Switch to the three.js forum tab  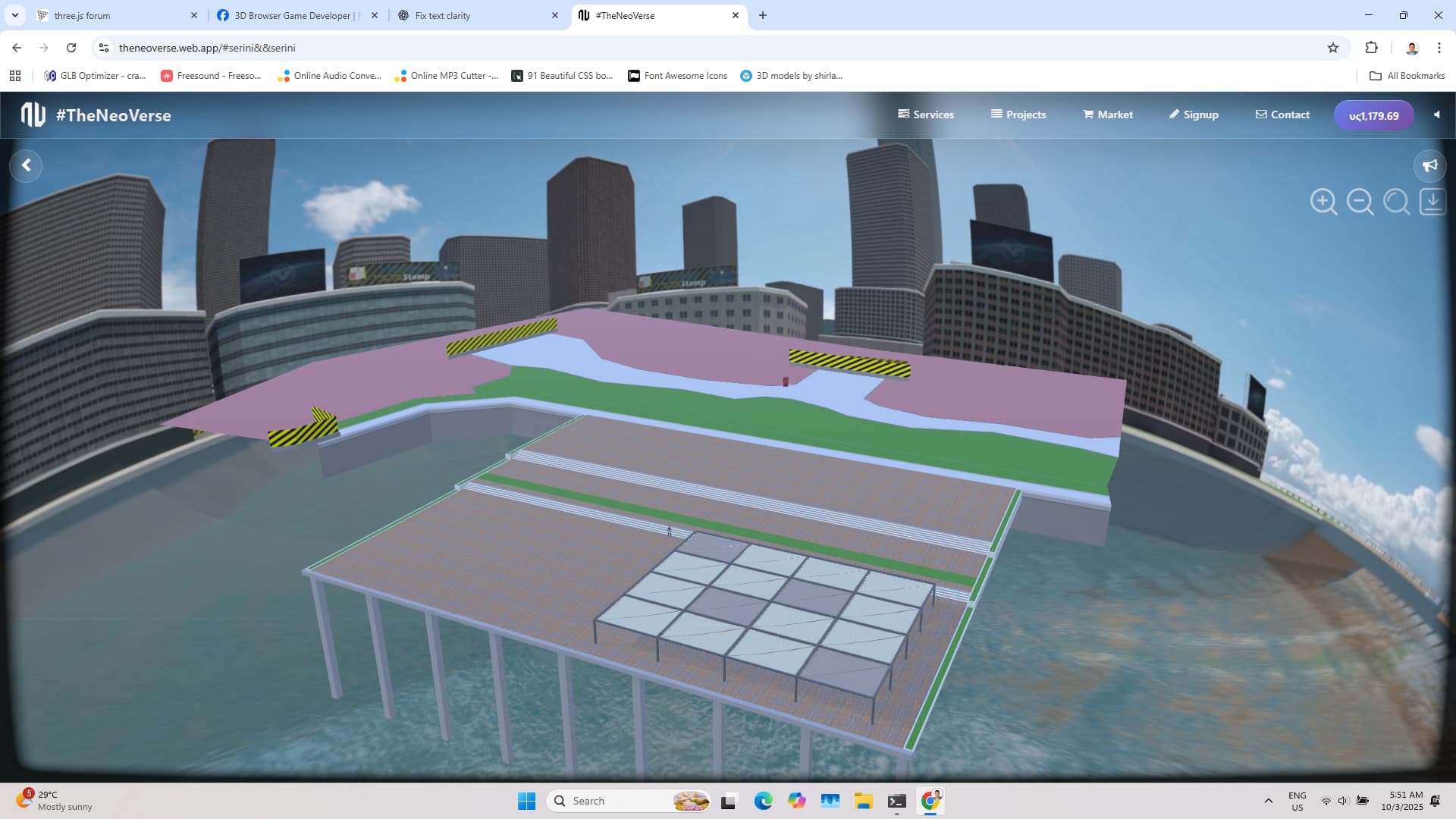tap(82, 15)
